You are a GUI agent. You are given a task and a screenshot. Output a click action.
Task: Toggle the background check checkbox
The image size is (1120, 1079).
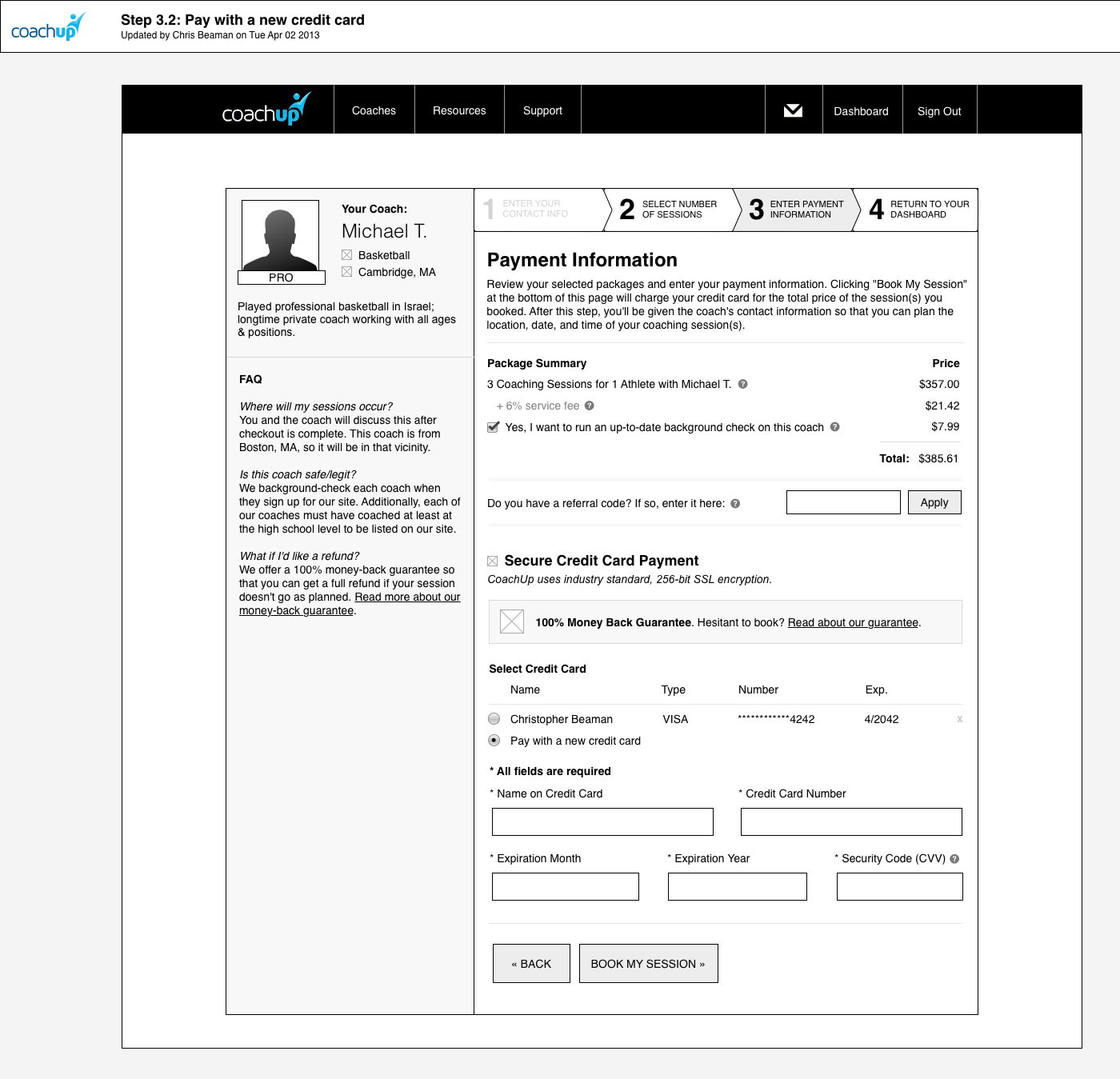point(494,427)
